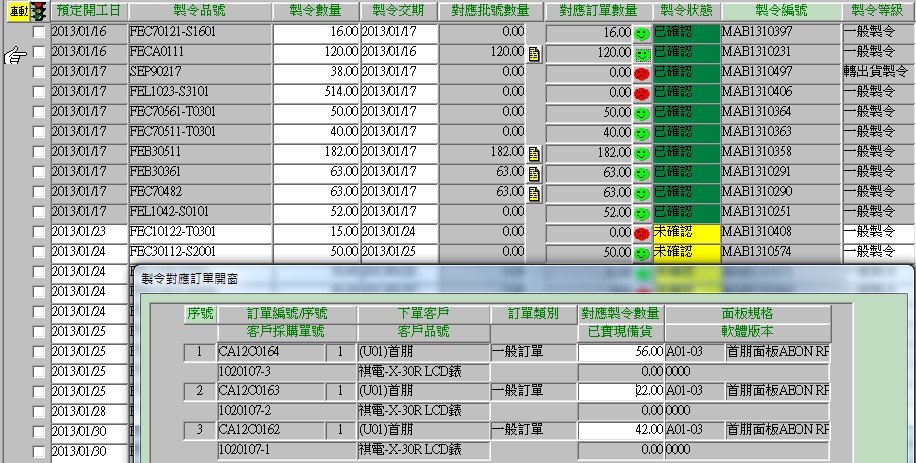Image resolution: width=916 pixels, height=463 pixels.
Task: Open batch note icon for FECA0111 row
Action: point(534,53)
